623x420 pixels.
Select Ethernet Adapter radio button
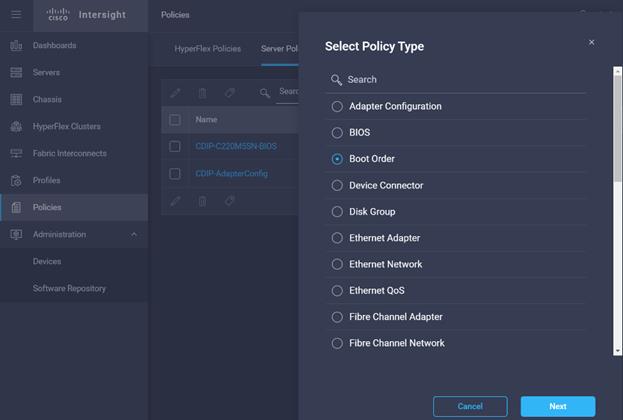[337, 238]
